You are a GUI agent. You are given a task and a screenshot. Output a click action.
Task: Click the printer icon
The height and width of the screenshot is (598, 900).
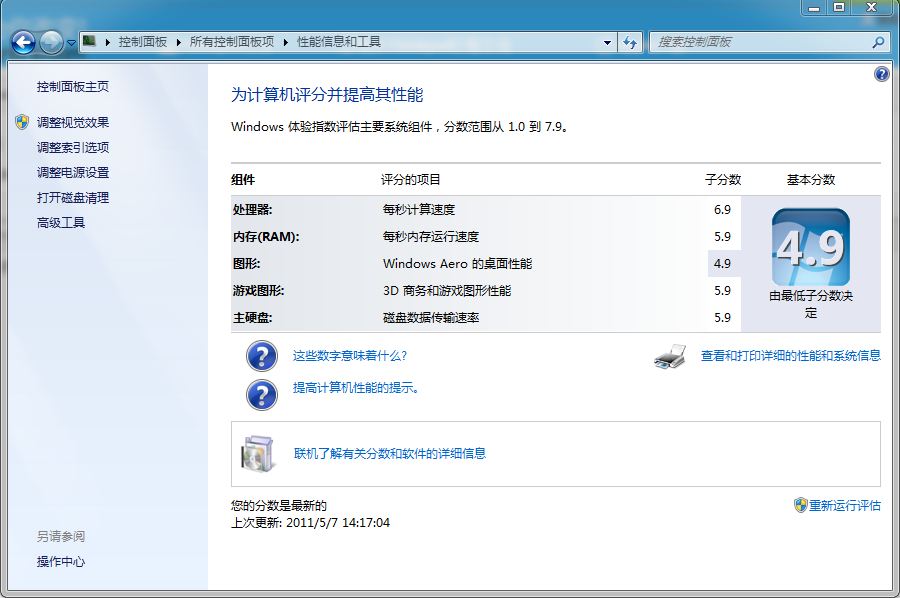(670, 356)
